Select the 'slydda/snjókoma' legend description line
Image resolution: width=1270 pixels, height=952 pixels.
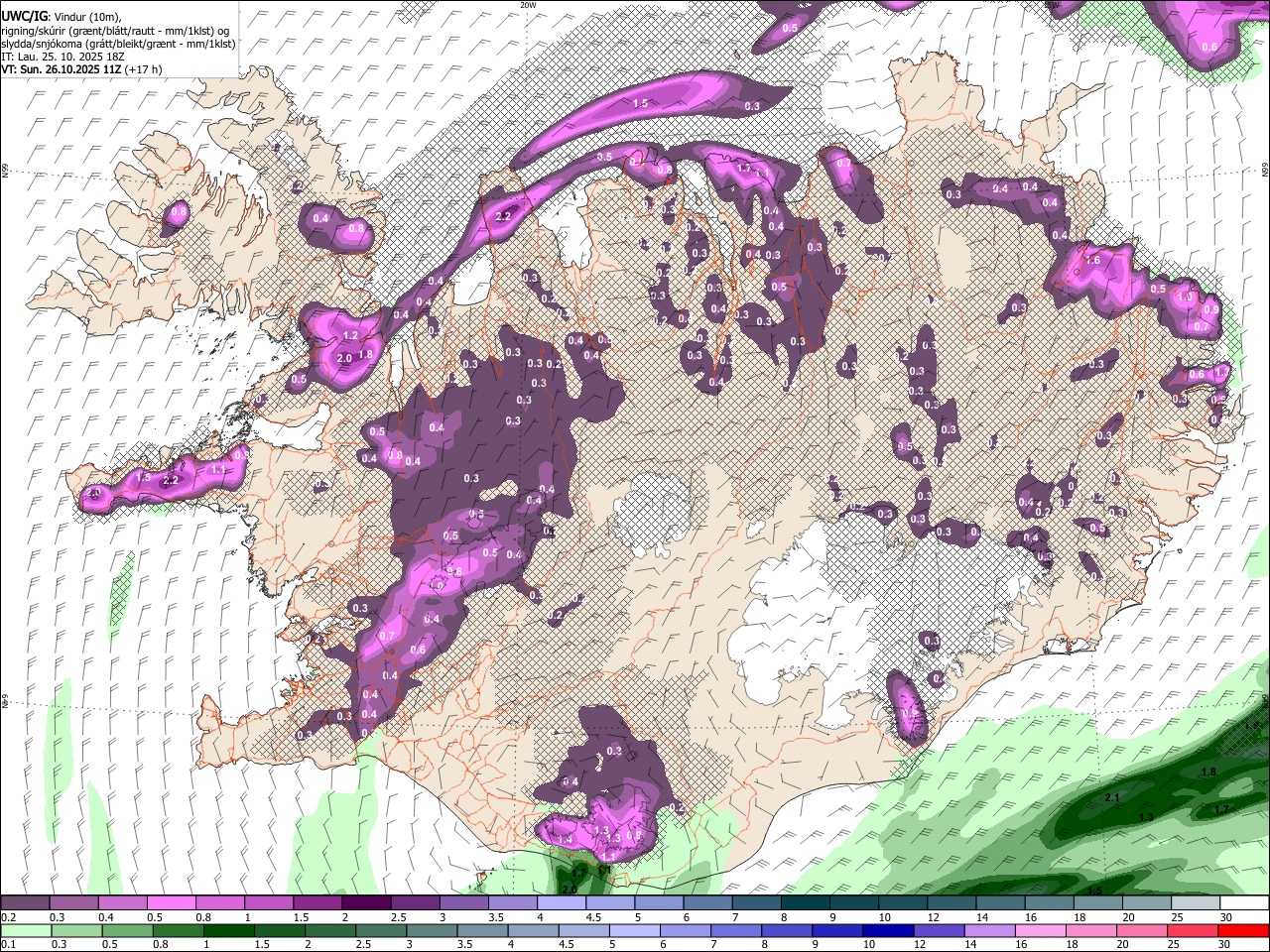(x=118, y=44)
